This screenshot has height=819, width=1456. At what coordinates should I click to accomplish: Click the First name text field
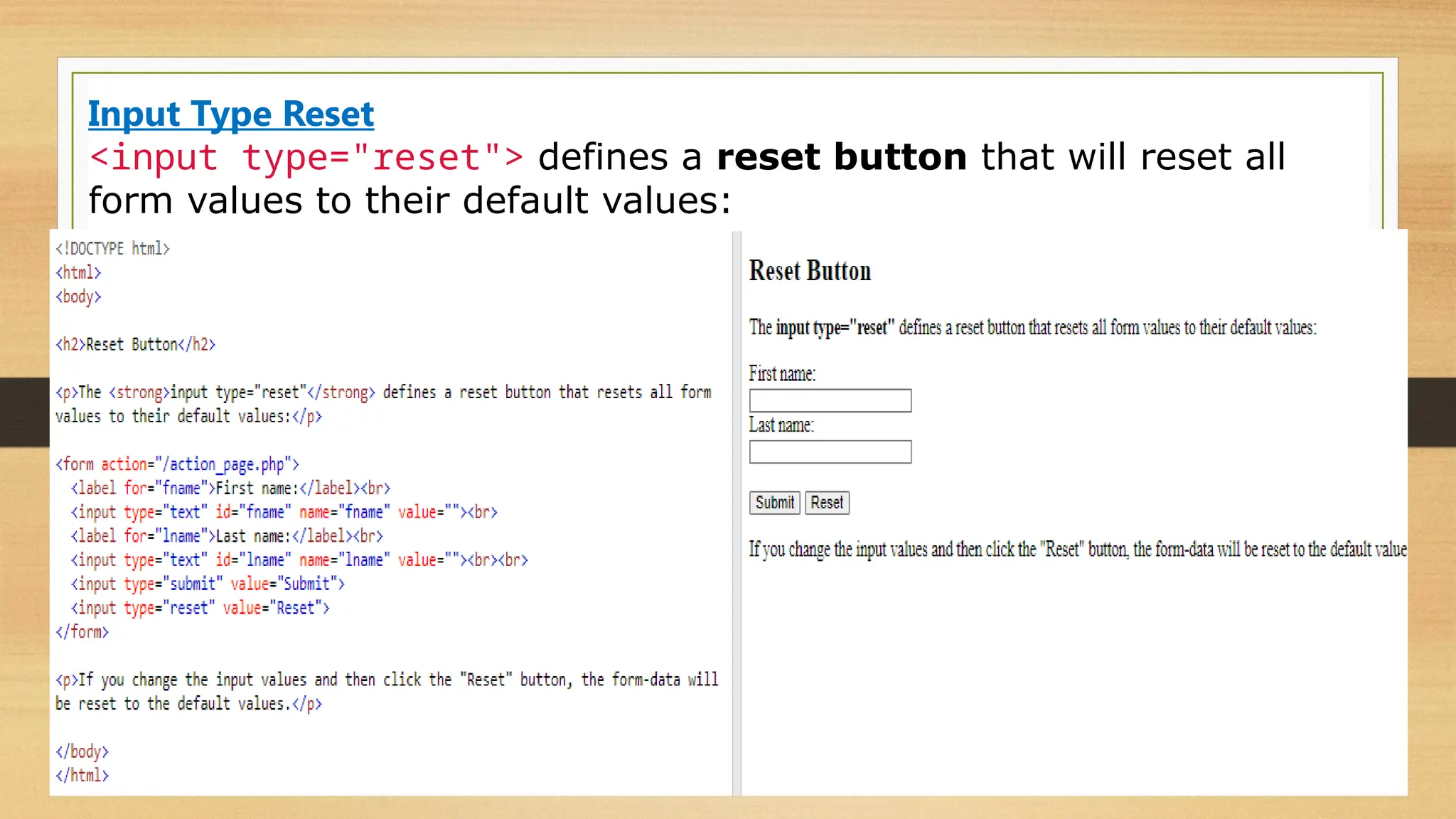[x=830, y=400]
